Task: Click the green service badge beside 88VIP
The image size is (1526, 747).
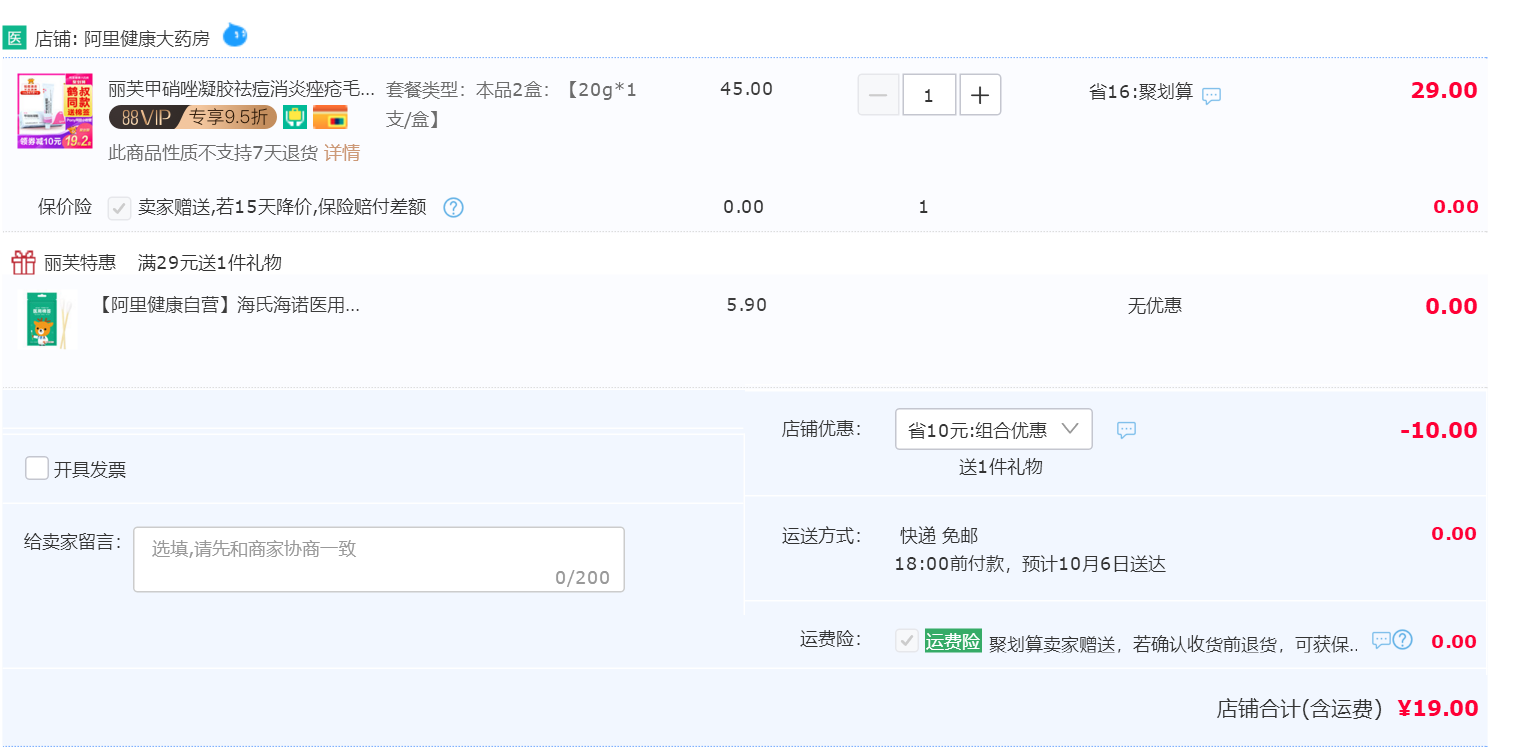Action: tap(294, 117)
